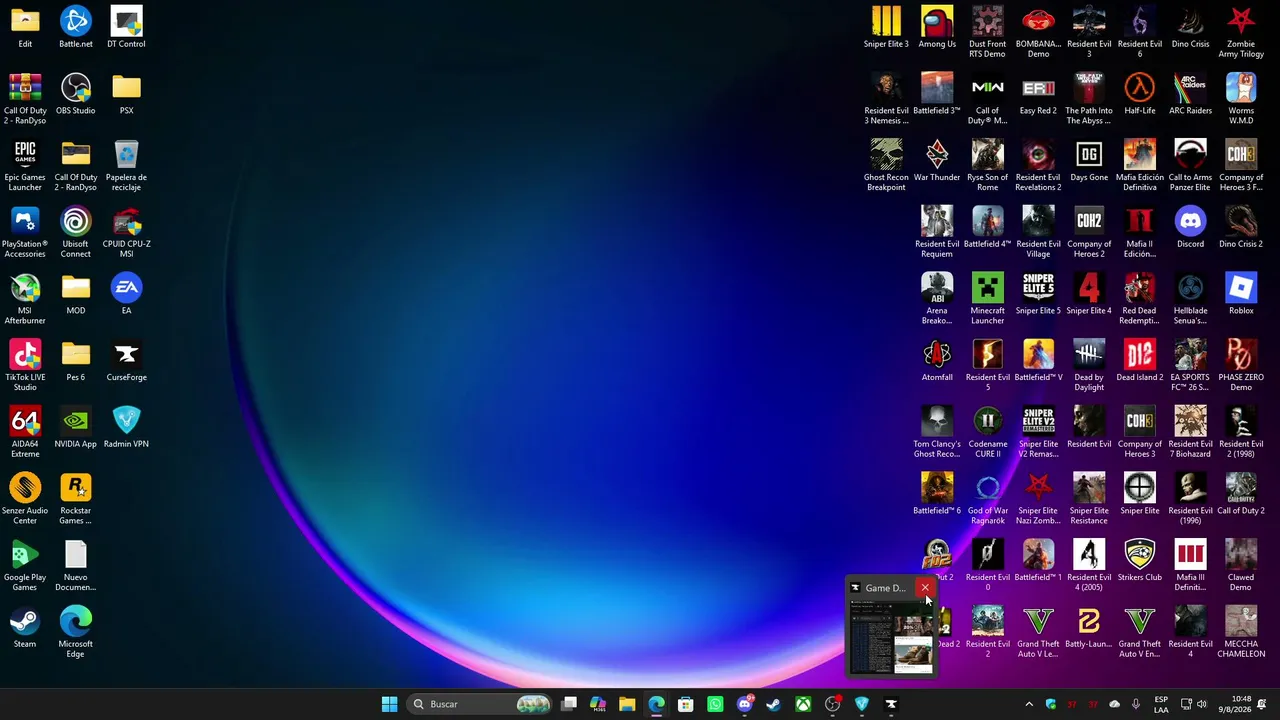Select the Strikers Club game icon

pyautogui.click(x=1139, y=561)
